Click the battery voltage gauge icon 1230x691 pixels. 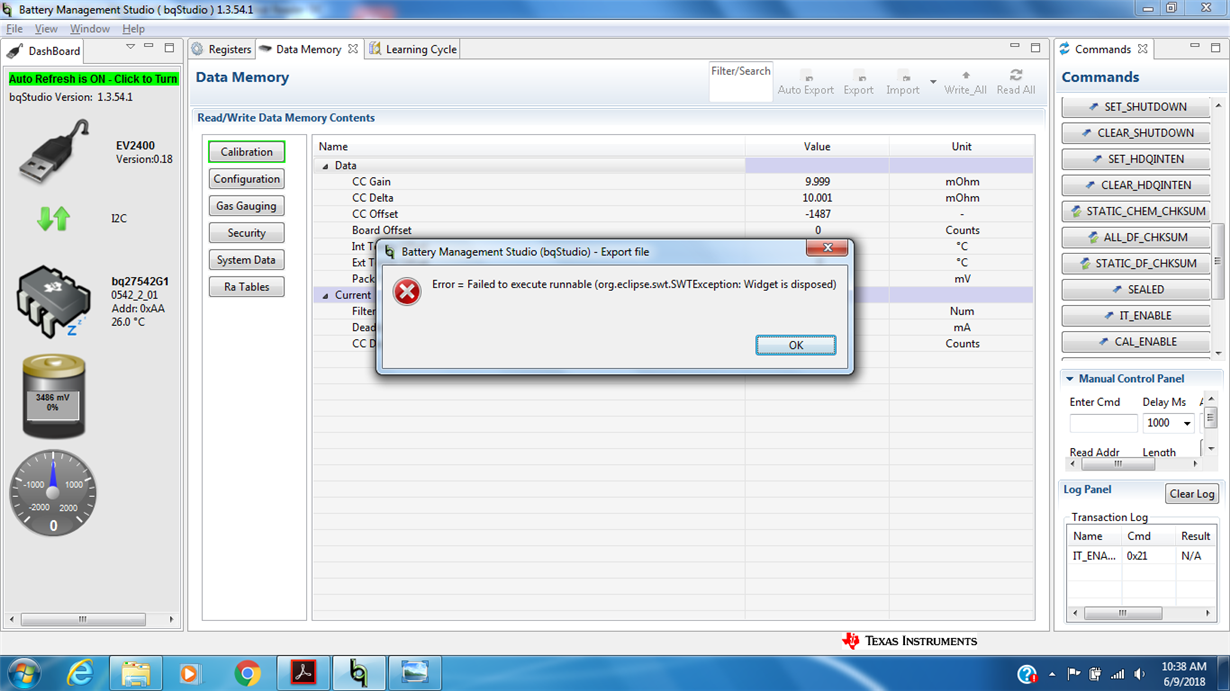(54, 397)
